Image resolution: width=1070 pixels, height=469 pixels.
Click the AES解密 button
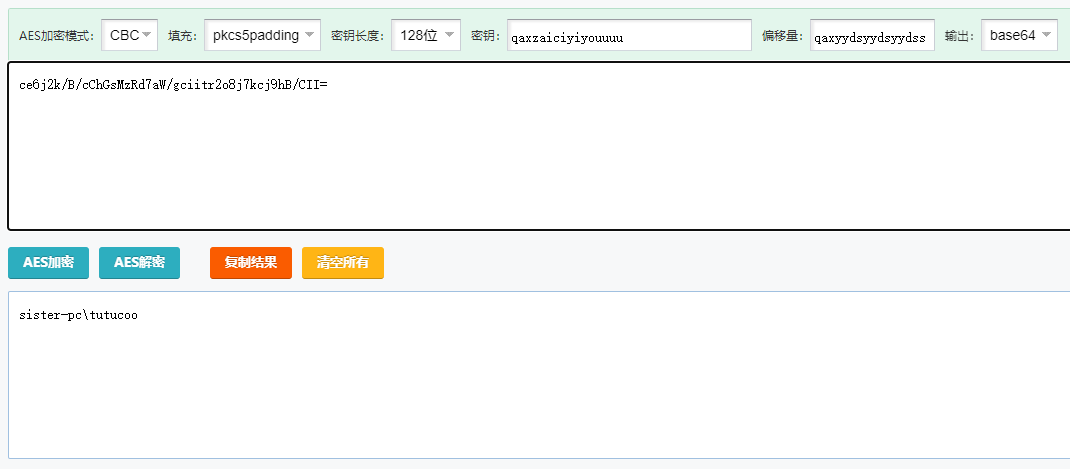click(139, 263)
